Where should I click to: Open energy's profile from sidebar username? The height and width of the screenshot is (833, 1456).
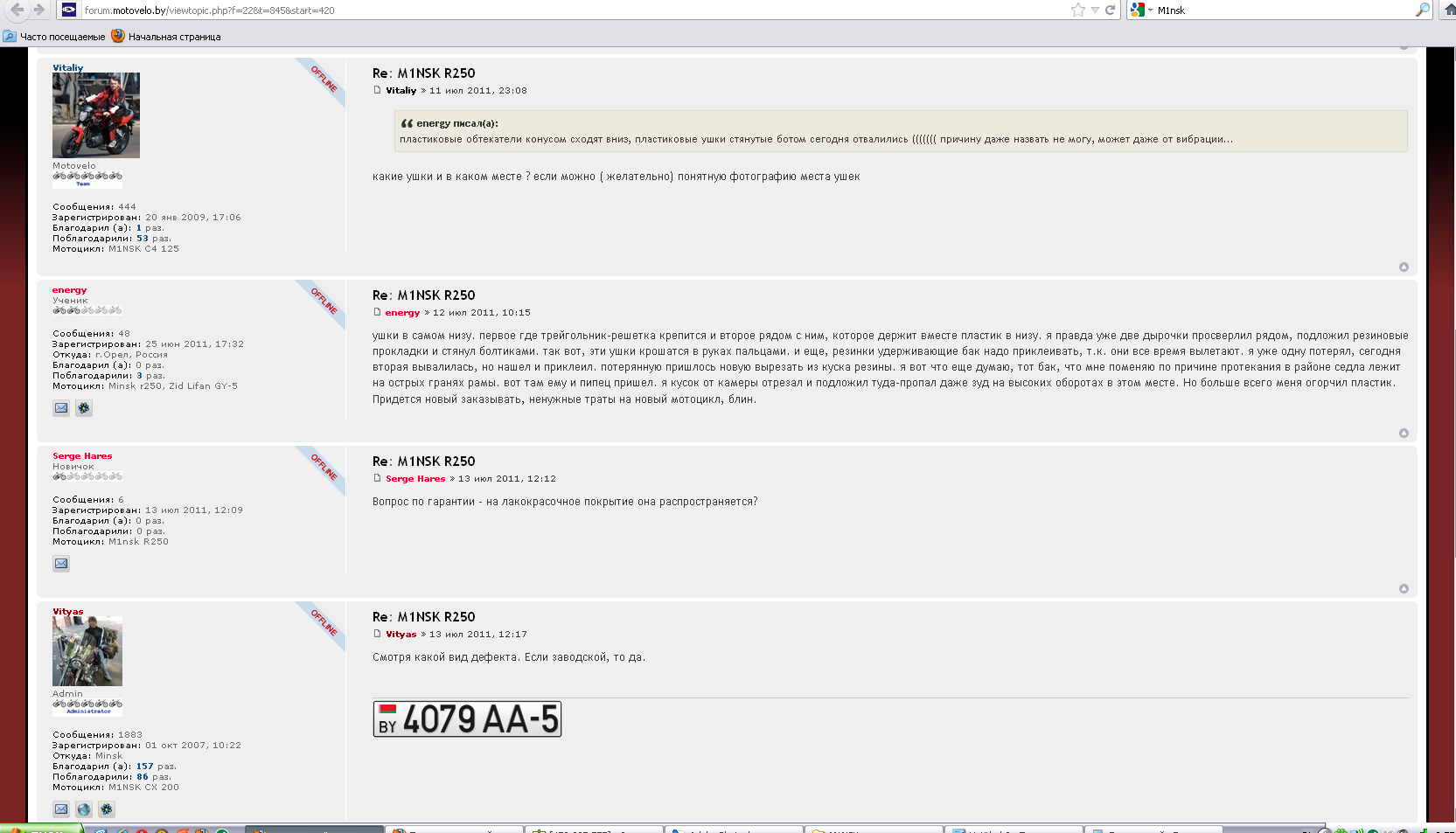[69, 290]
